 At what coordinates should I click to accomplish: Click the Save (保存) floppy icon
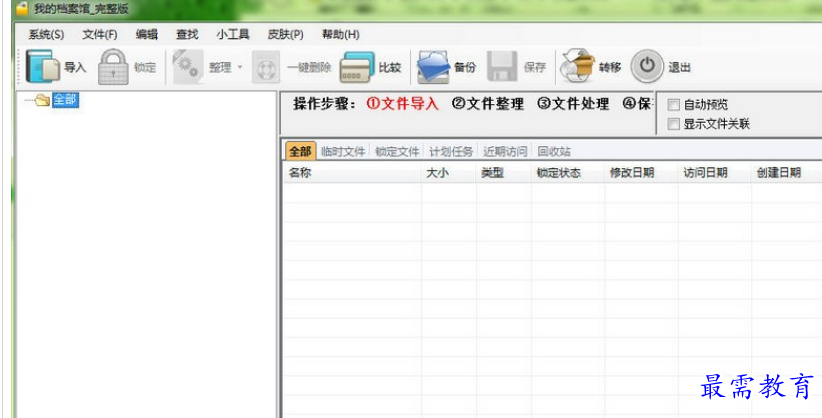pyautogui.click(x=502, y=67)
